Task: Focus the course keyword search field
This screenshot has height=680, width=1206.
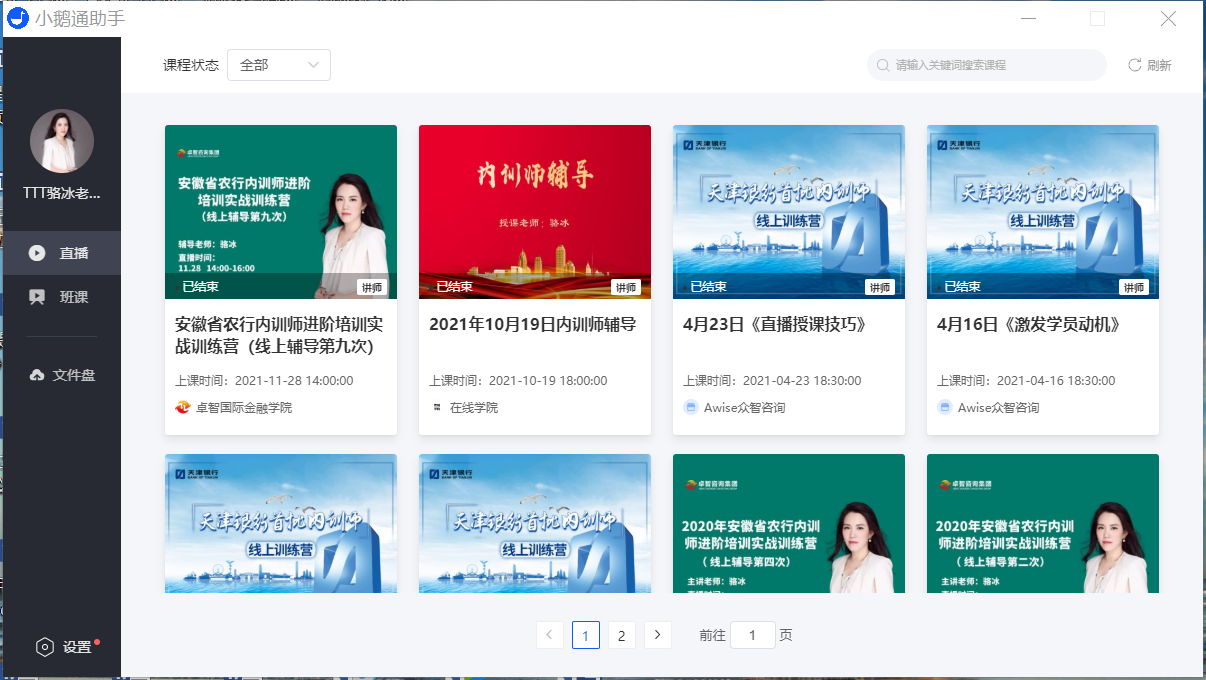Action: pos(987,65)
